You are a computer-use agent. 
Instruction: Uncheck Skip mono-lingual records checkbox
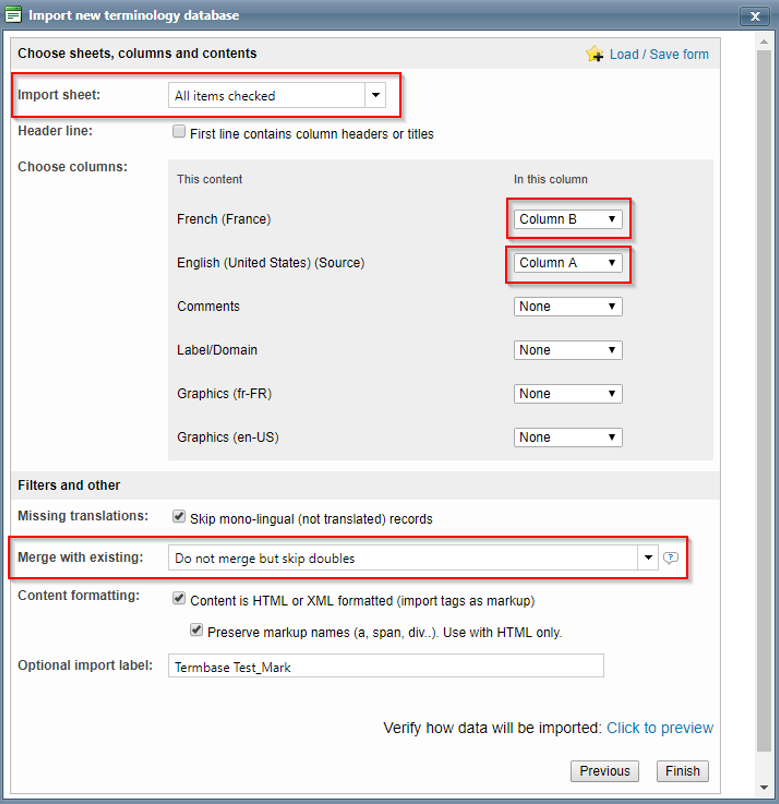click(x=179, y=517)
